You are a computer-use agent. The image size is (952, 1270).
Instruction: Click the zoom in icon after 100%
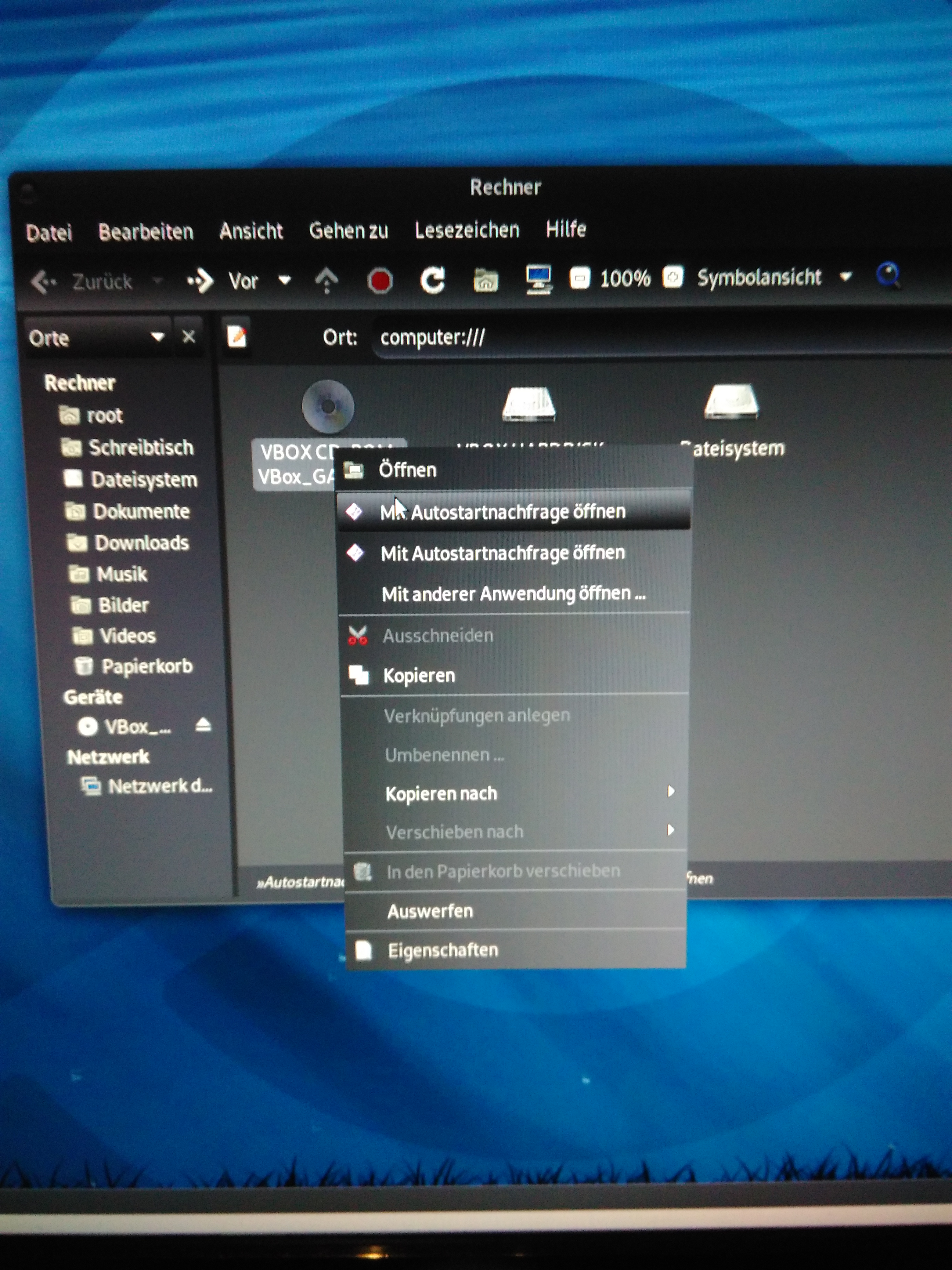(673, 277)
